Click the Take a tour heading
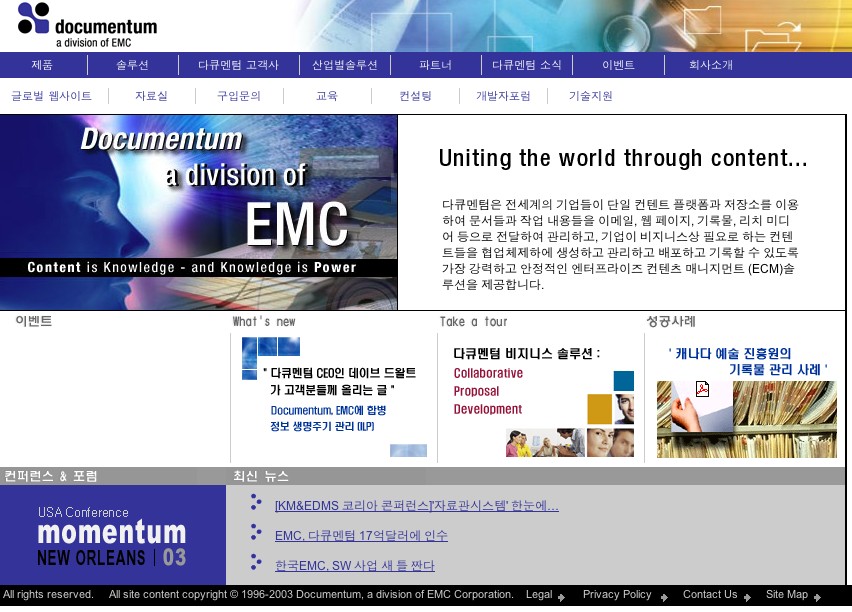 (x=473, y=322)
